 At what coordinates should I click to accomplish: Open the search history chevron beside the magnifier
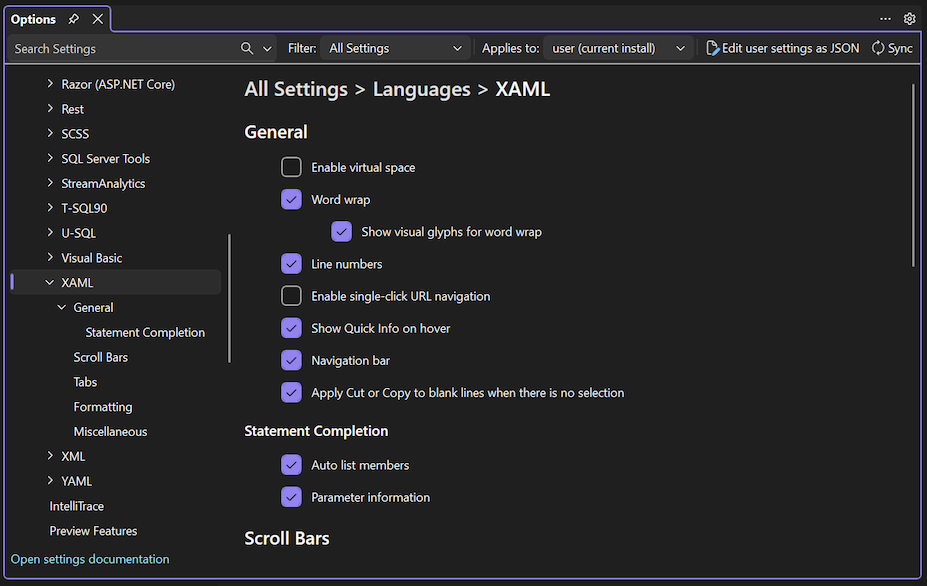(266, 48)
